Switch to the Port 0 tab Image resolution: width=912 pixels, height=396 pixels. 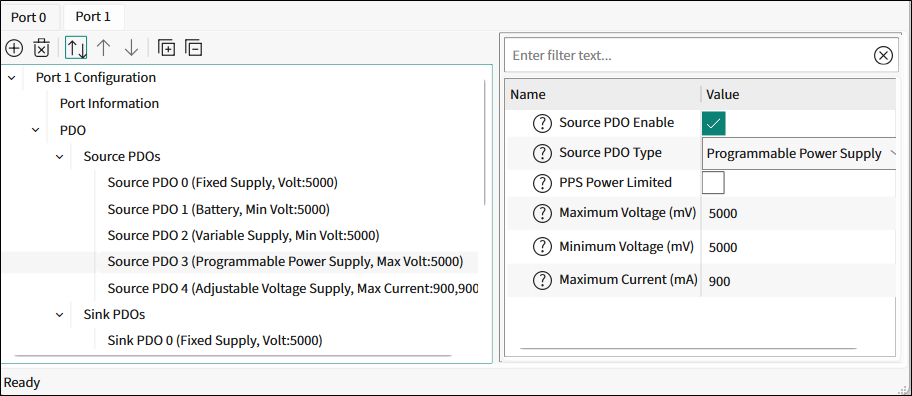[28, 17]
